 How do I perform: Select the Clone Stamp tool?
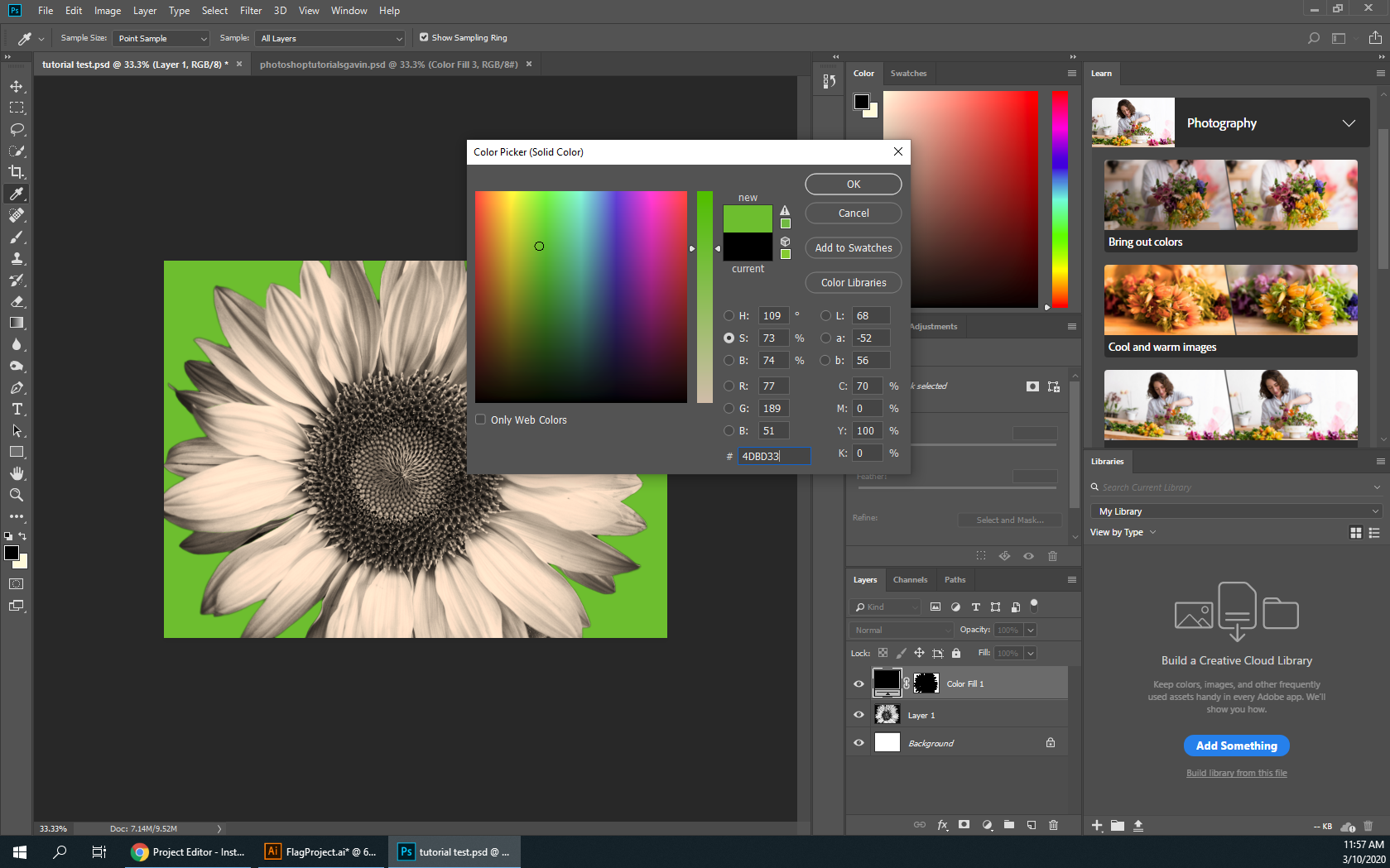pyautogui.click(x=17, y=258)
